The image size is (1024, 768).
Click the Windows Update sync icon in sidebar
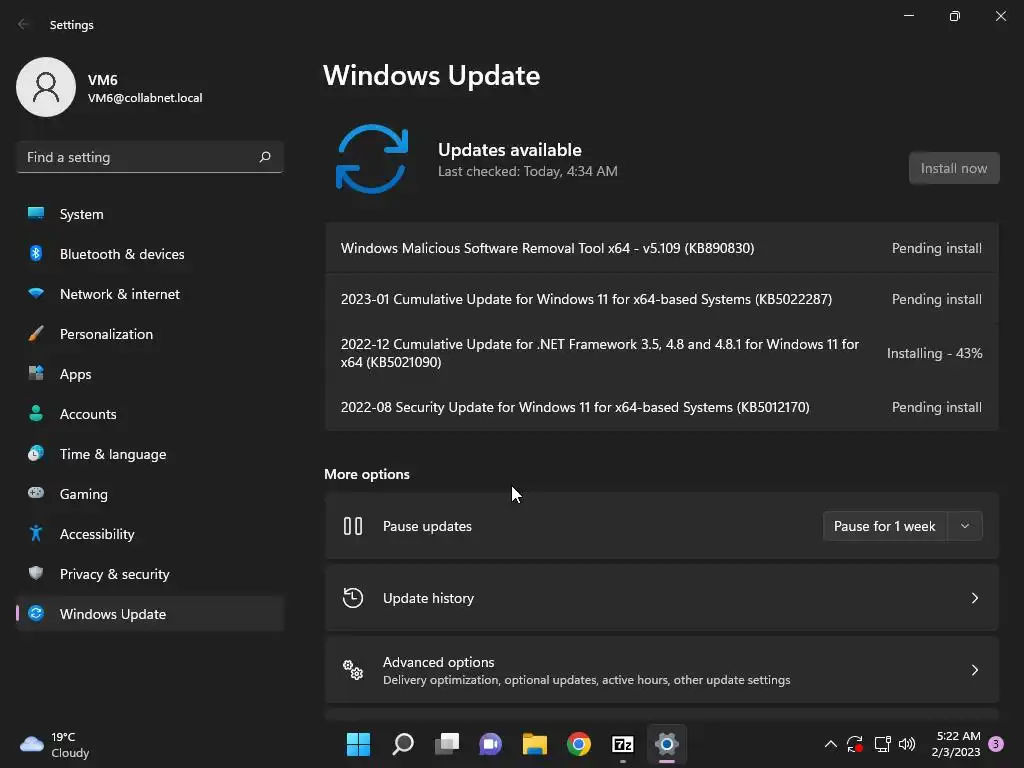pos(36,613)
